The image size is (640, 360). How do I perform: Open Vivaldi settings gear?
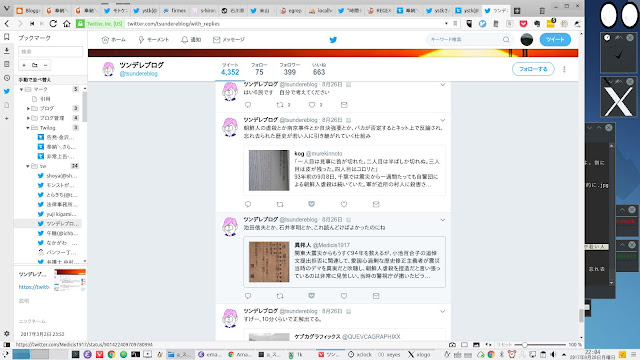pos(7,333)
